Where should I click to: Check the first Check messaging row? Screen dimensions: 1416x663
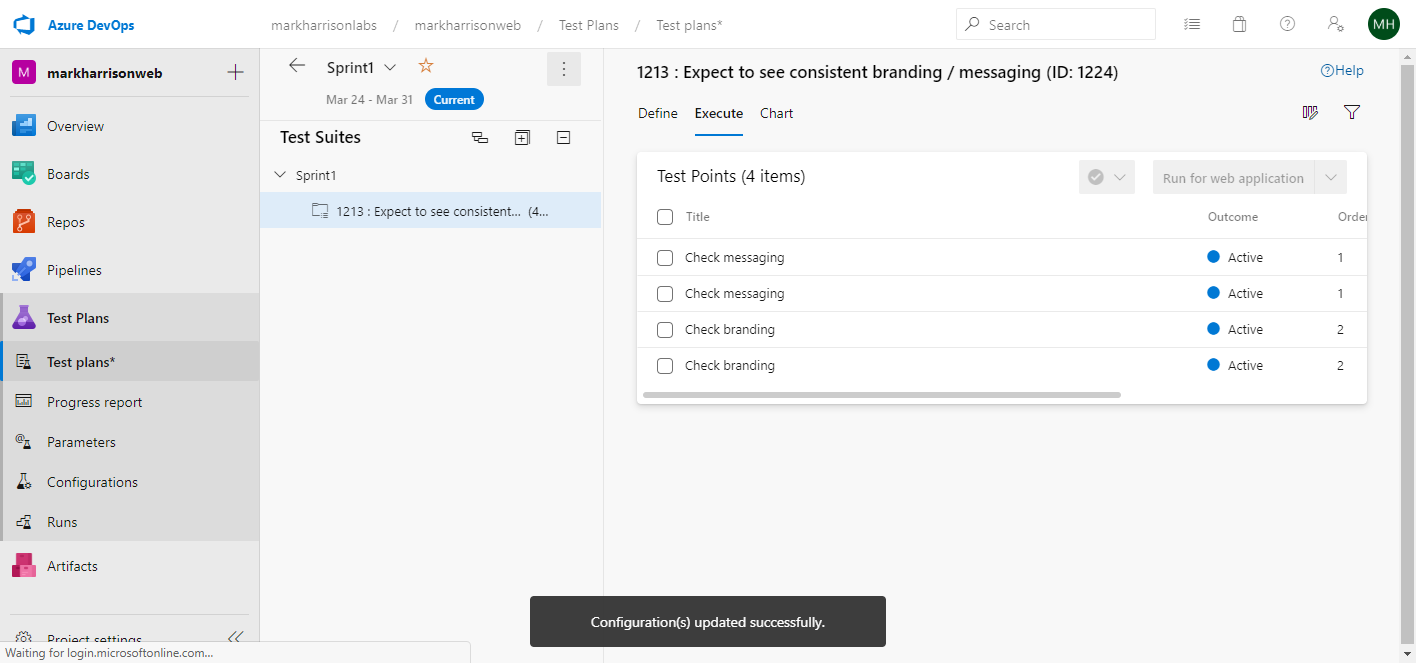point(665,258)
